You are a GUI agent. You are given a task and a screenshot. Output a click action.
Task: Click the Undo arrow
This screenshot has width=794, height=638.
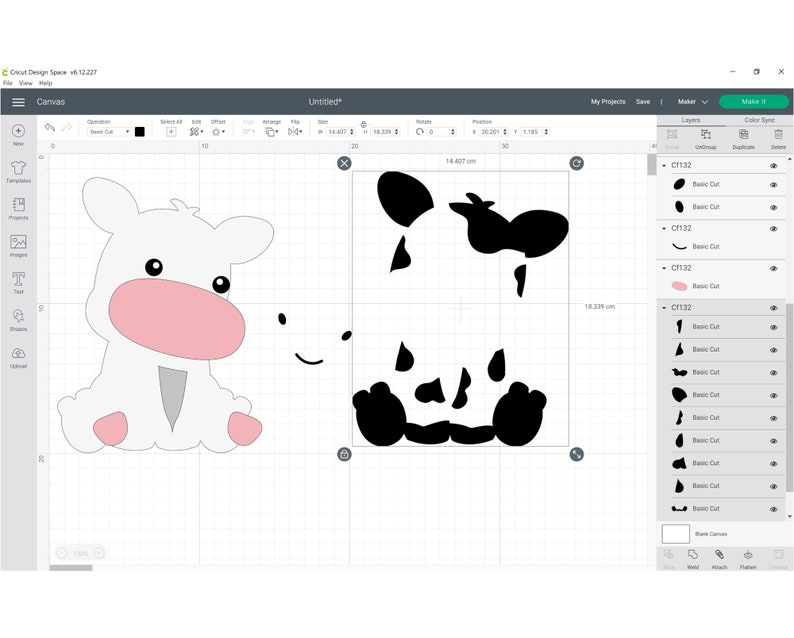(50, 128)
